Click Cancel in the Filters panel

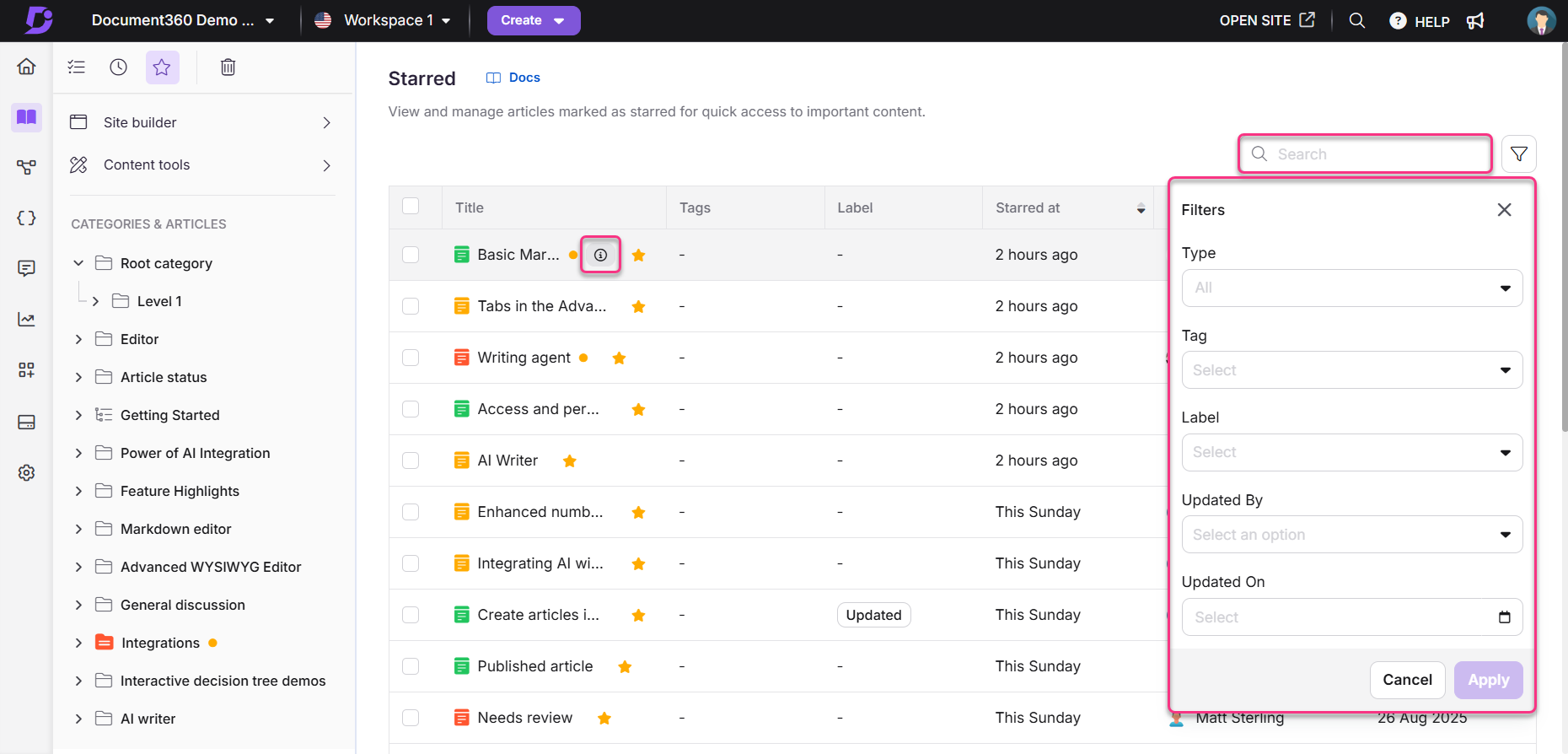coord(1408,680)
